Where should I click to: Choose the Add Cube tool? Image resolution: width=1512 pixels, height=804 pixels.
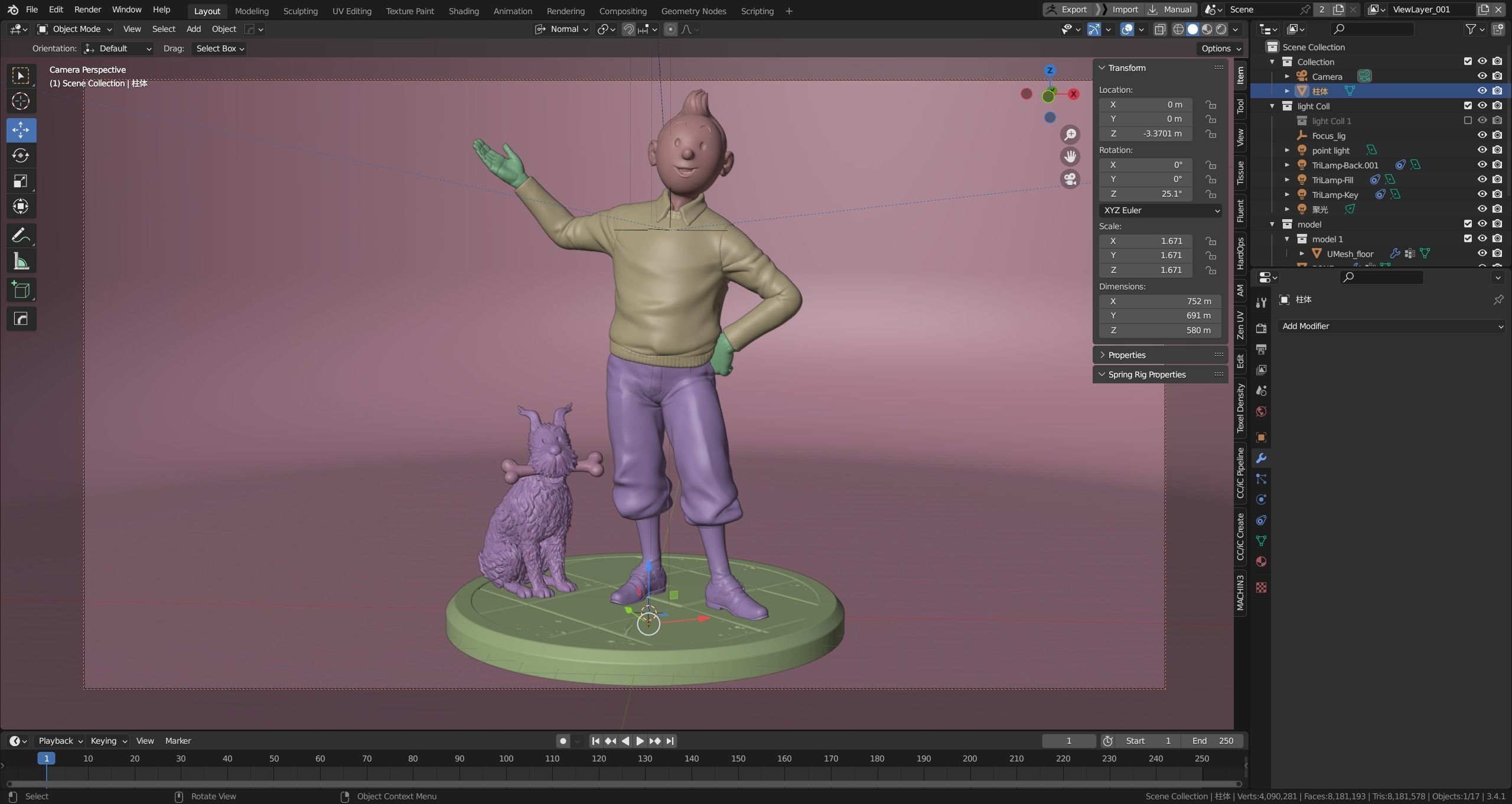click(x=21, y=290)
